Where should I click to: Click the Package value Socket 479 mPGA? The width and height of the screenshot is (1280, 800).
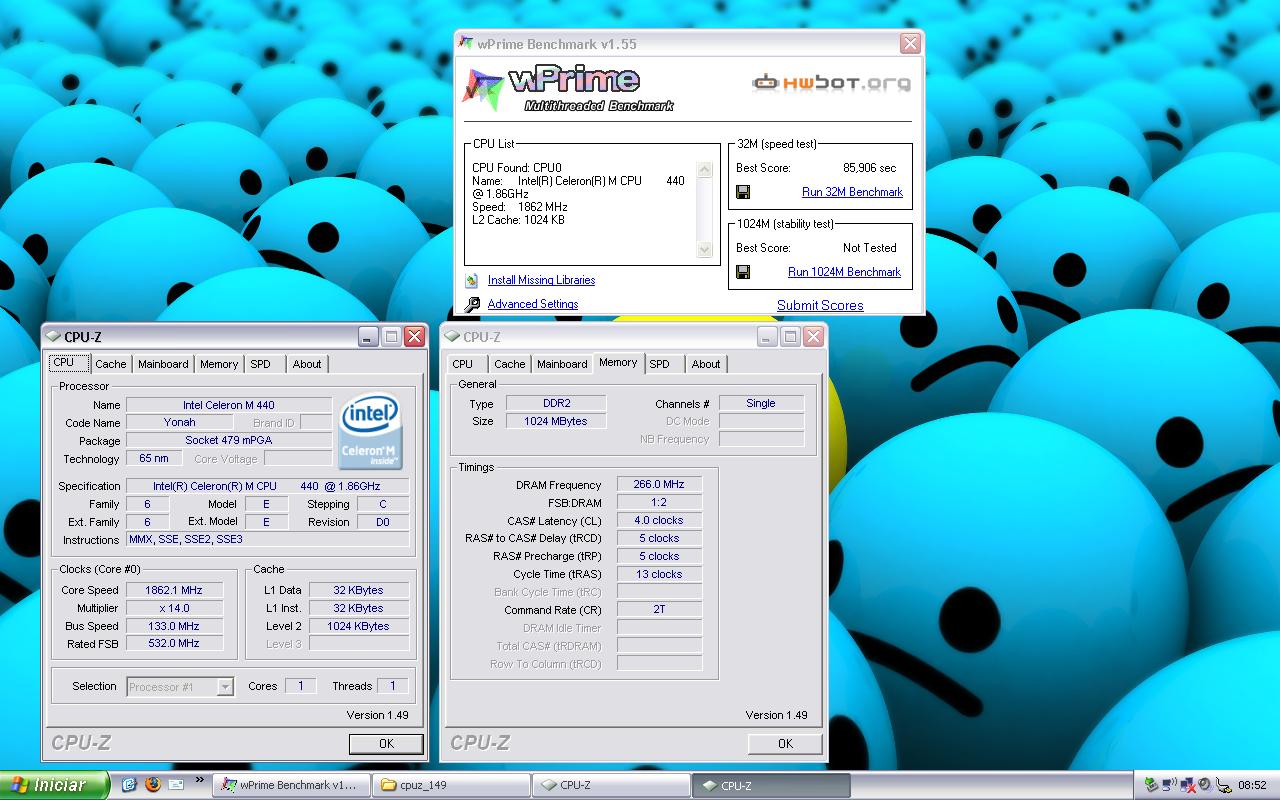(x=228, y=440)
